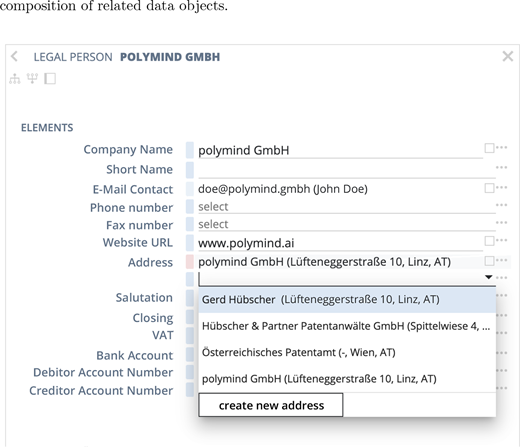This screenshot has height=447, width=520.
Task: Click the E-Mail Contact value doe@polymind.gmbh
Action: tap(283, 189)
